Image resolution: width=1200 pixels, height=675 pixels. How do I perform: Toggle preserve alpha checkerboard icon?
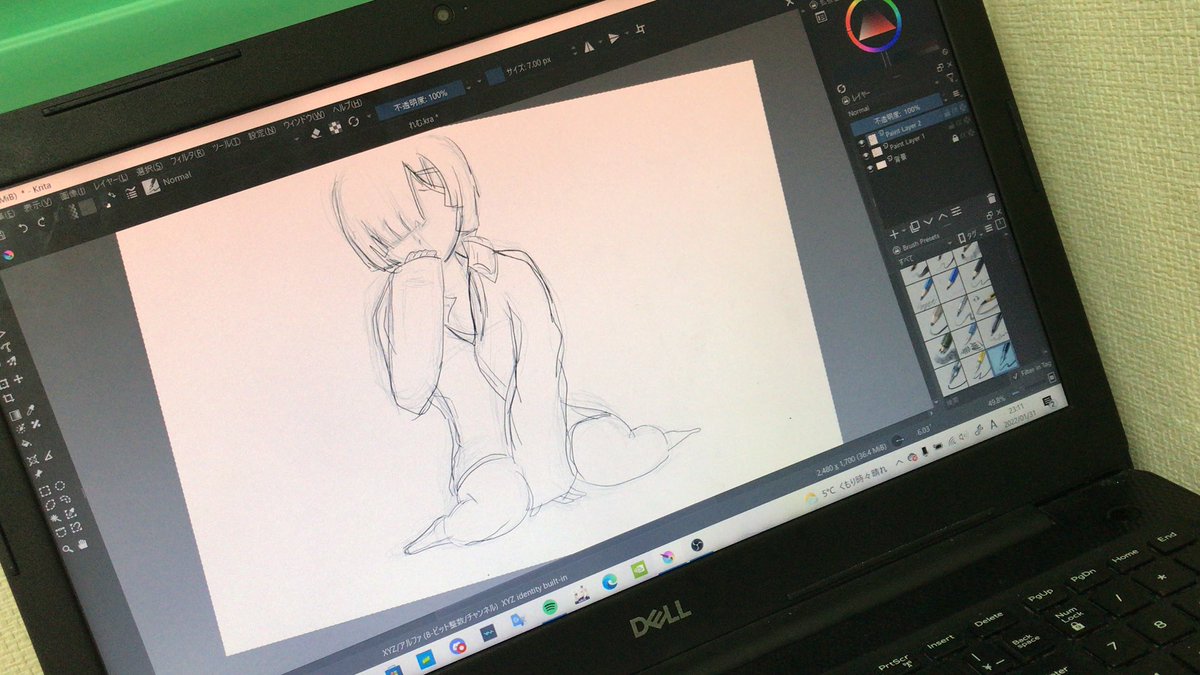(x=335, y=127)
